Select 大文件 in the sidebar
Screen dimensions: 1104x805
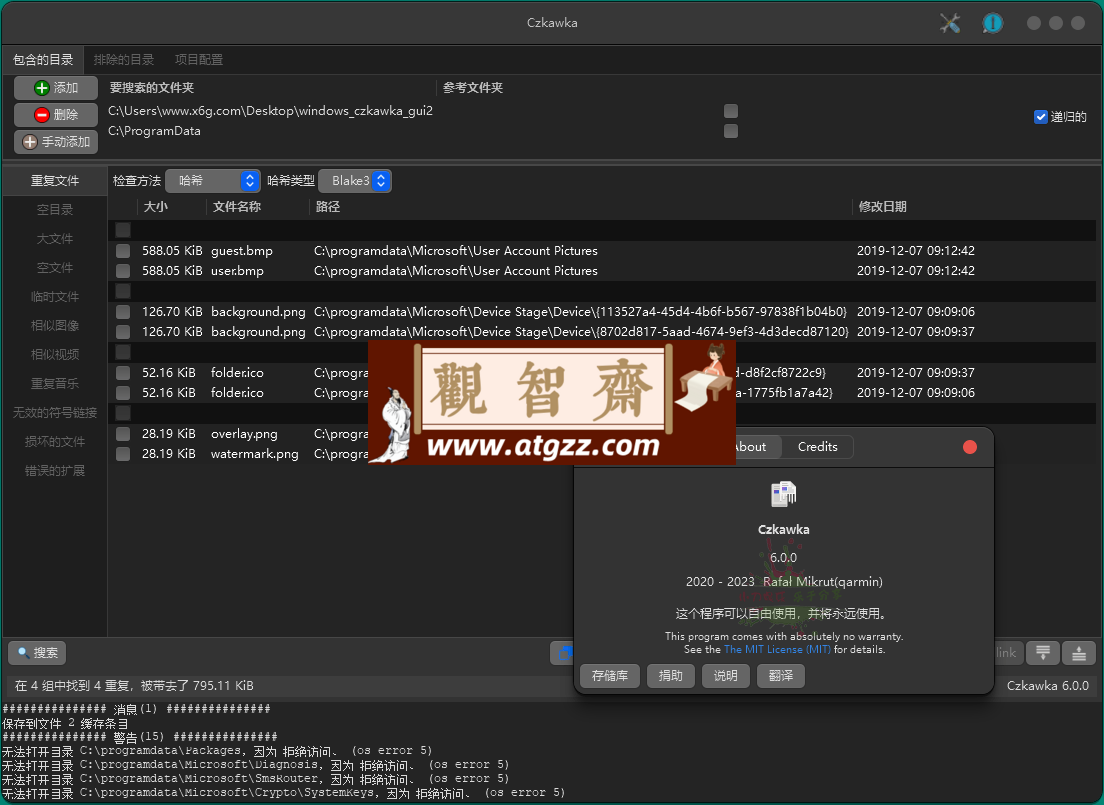[55, 239]
